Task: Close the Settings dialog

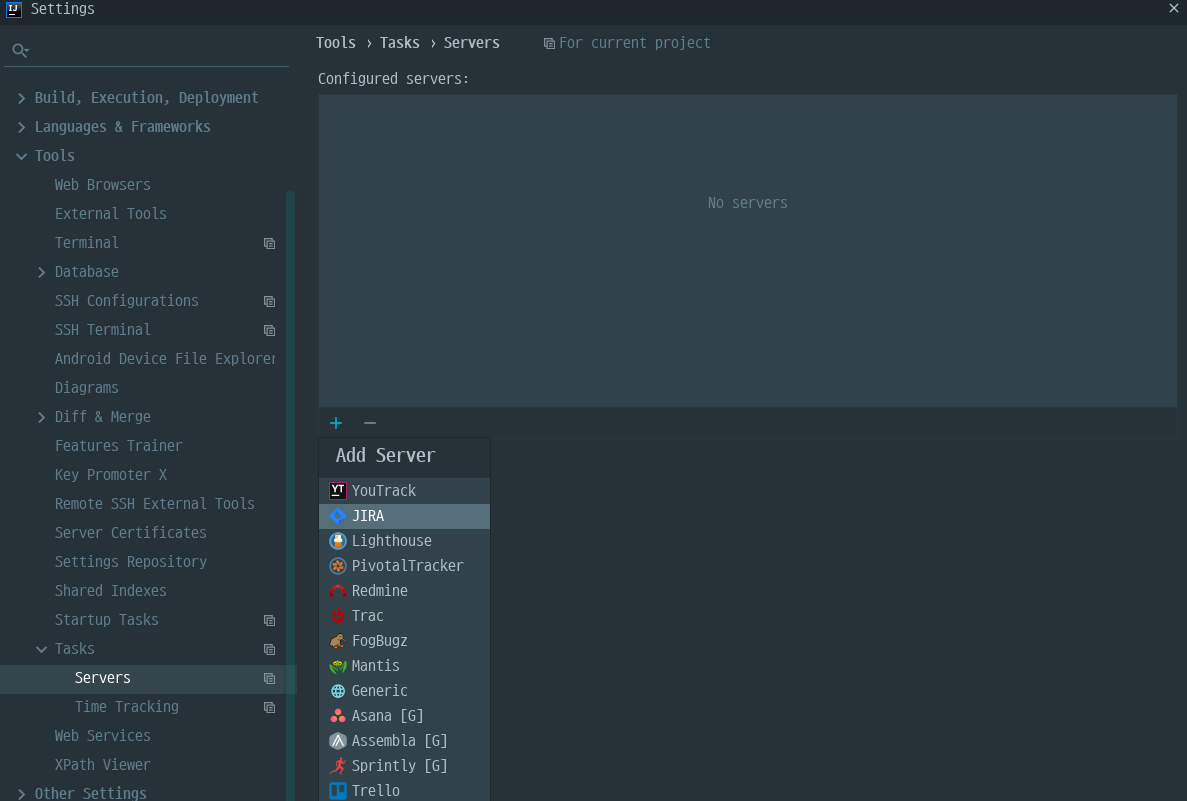Action: click(x=1173, y=8)
